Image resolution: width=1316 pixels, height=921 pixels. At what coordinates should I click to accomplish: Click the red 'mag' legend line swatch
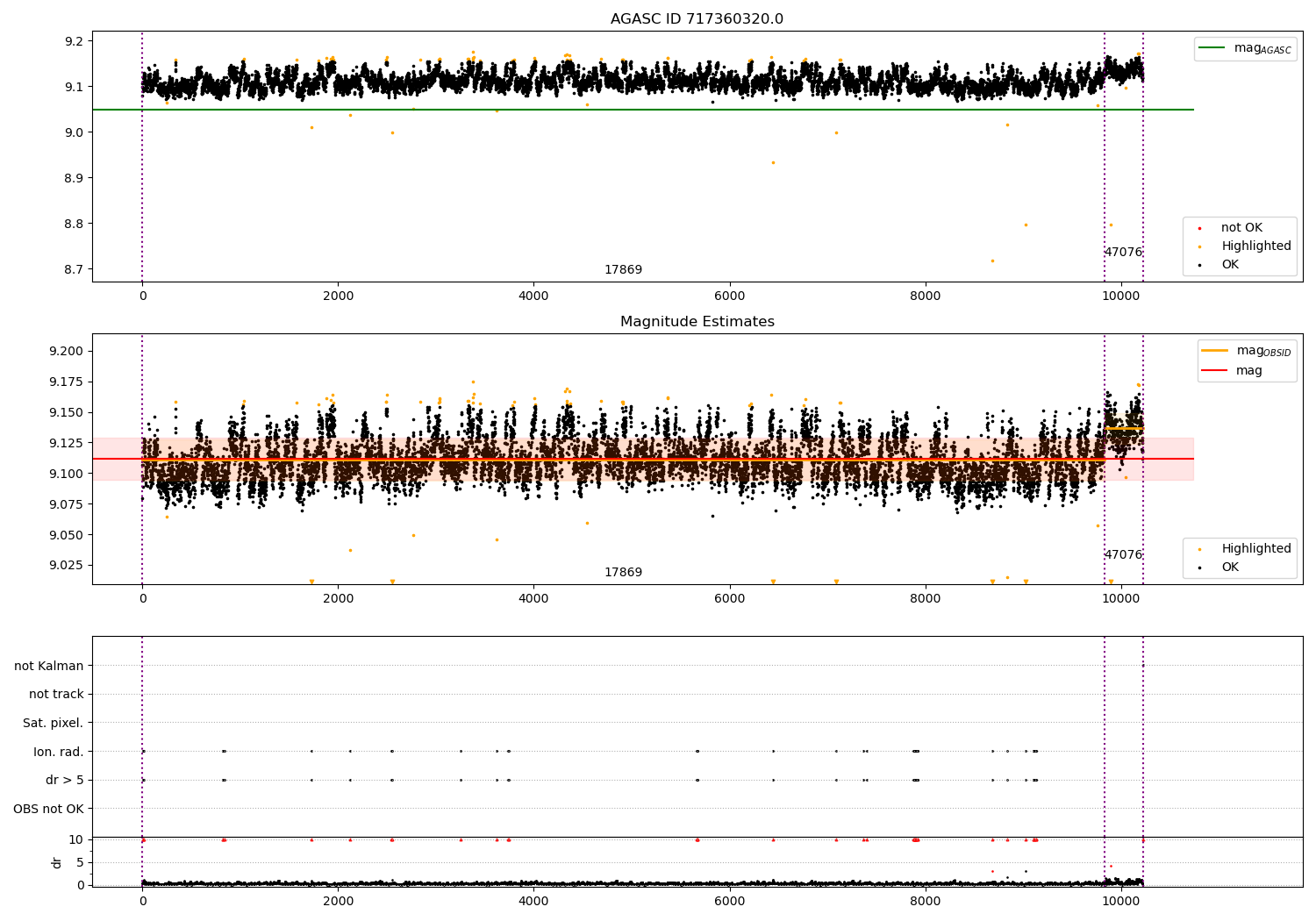coord(1215,371)
